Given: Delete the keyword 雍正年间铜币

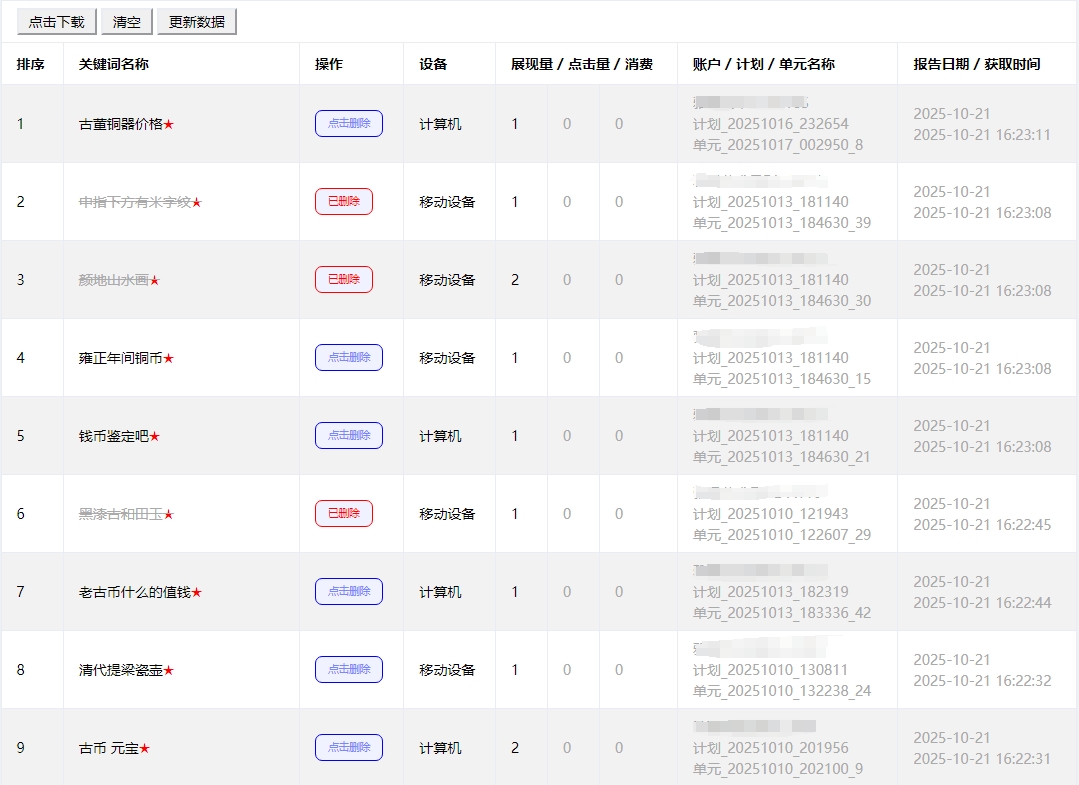Looking at the screenshot, I should pyautogui.click(x=348, y=358).
